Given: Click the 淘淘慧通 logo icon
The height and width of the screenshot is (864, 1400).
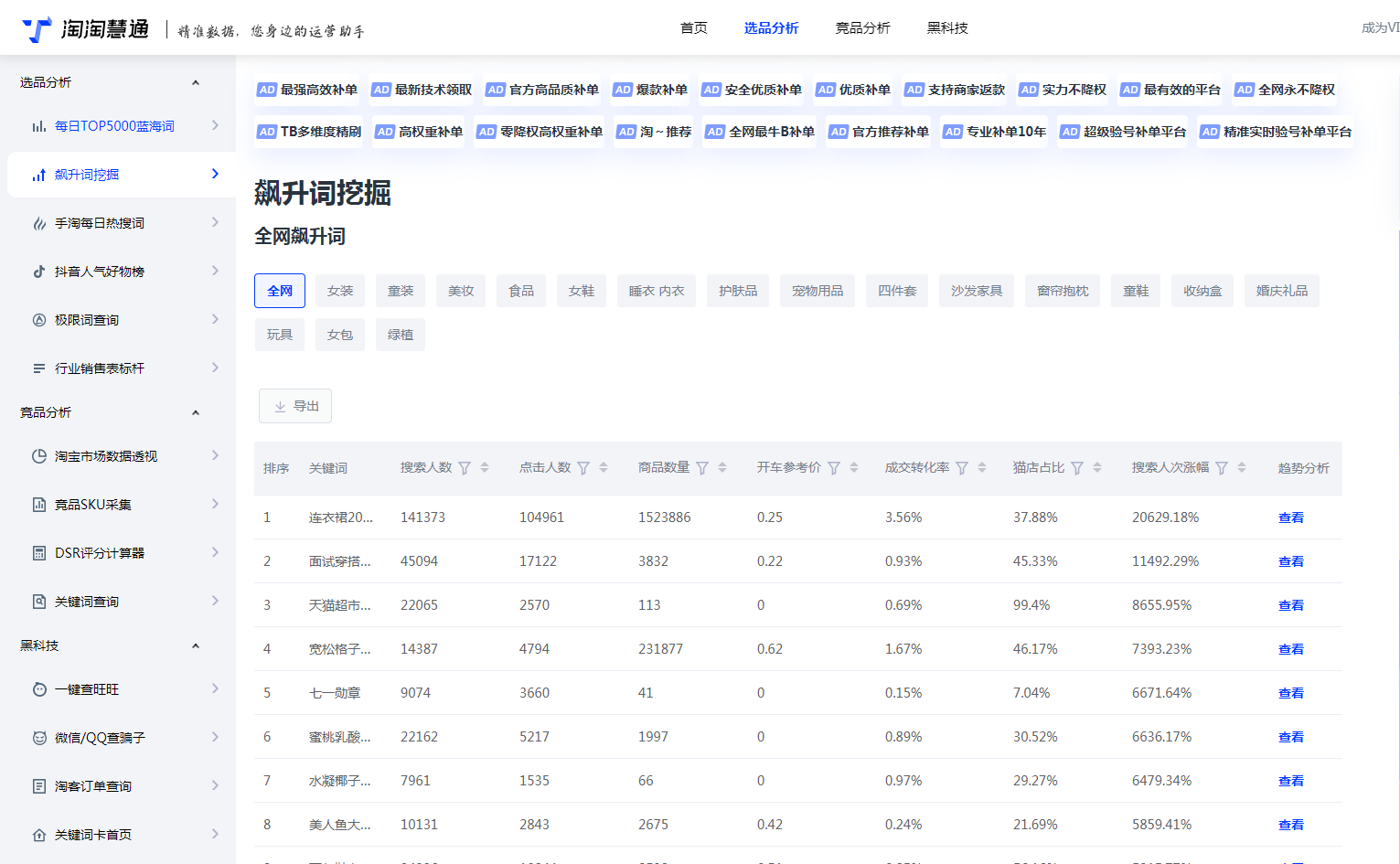Looking at the screenshot, I should [37, 29].
